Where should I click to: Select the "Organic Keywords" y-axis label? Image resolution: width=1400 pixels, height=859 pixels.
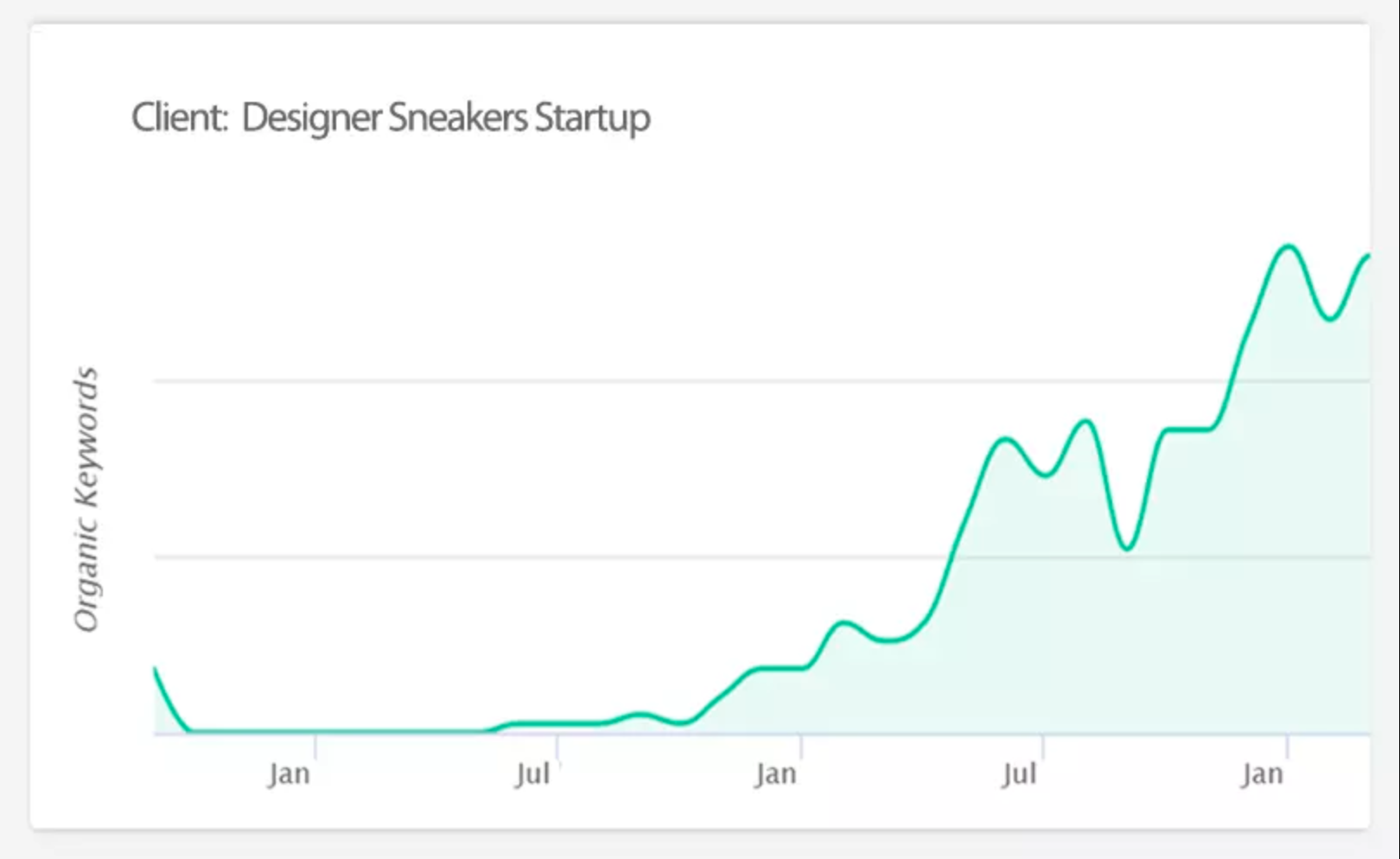86,499
